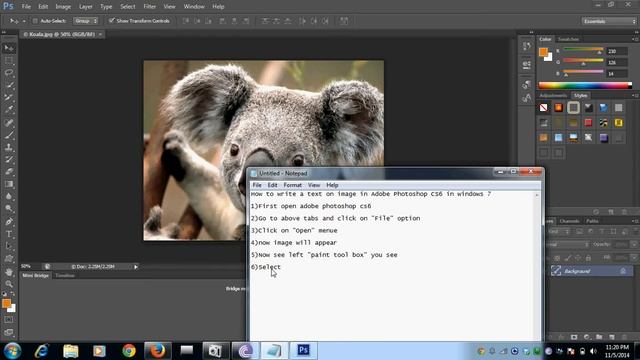Open Internet Explorer from the taskbar
The height and width of the screenshot is (360, 640).
(41, 351)
